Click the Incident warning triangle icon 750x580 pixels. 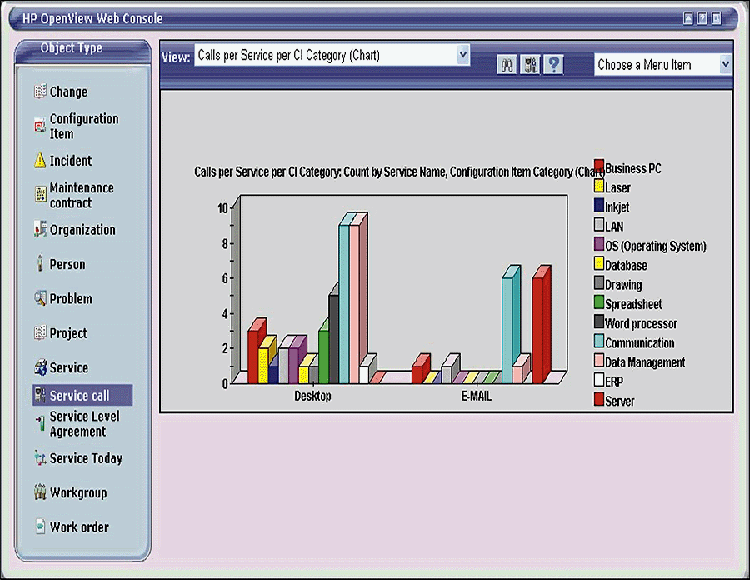40,160
